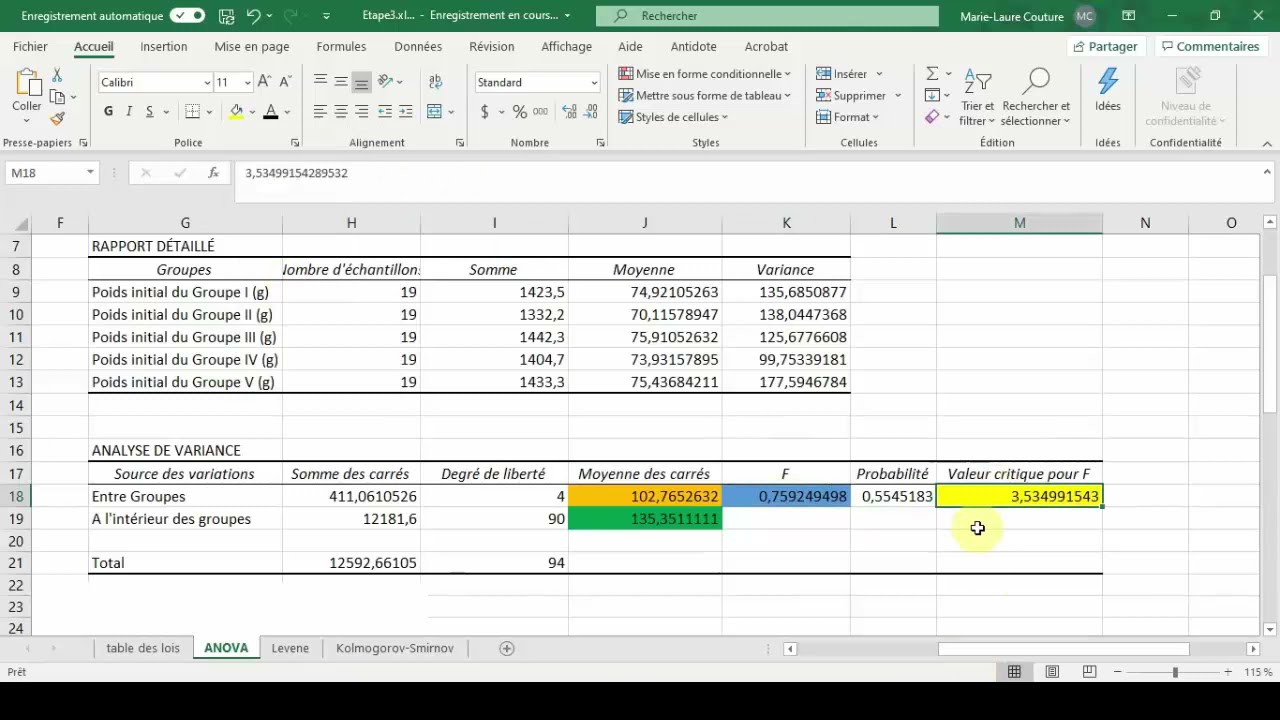Click the Effacer eraser icon
Screen dimensions: 1280x720
click(932, 117)
